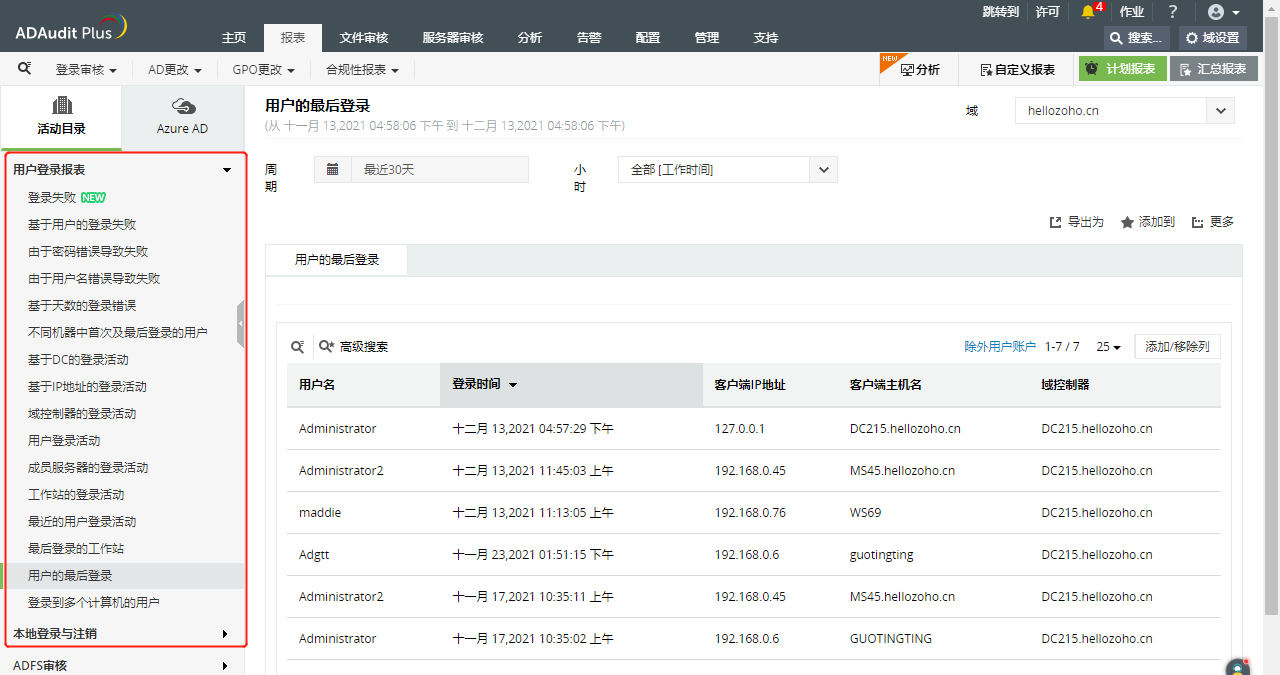
Task: Click the search reports magnifier icon
Action: click(x=25, y=69)
